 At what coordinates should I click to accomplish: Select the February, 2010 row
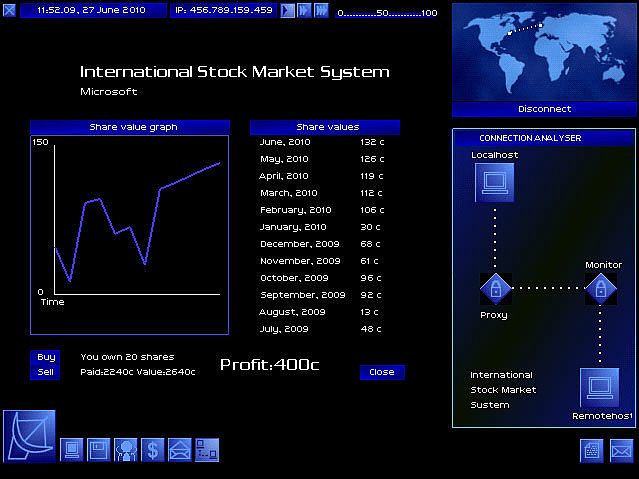coord(322,210)
